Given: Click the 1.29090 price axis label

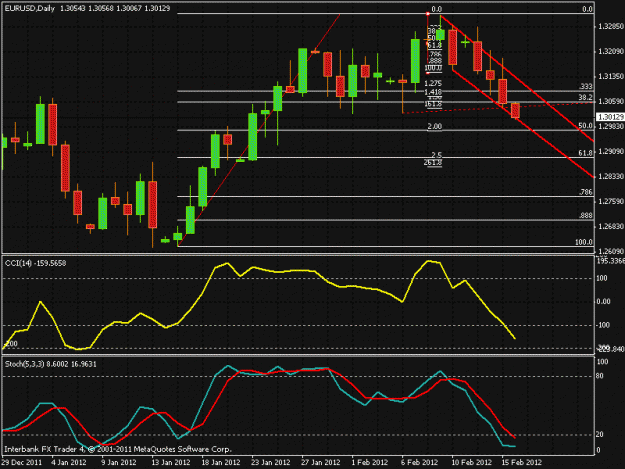Looking at the screenshot, I should [x=611, y=151].
